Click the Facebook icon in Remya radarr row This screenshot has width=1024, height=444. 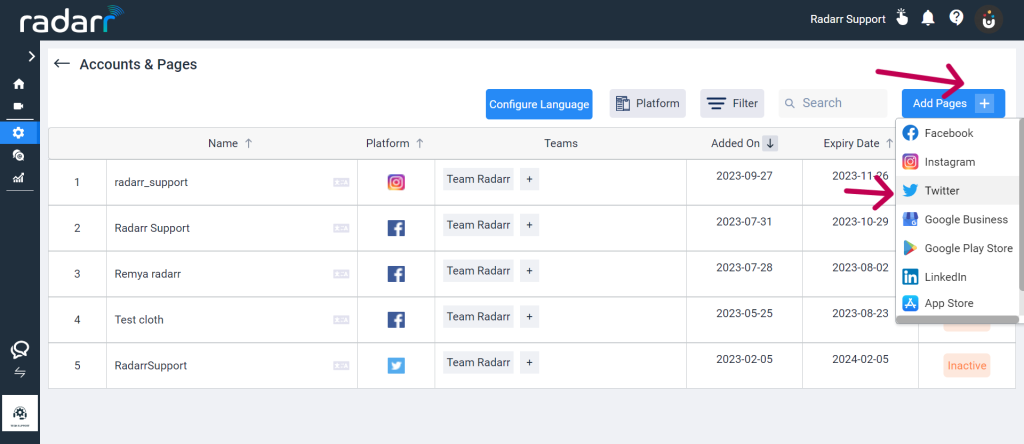[396, 274]
